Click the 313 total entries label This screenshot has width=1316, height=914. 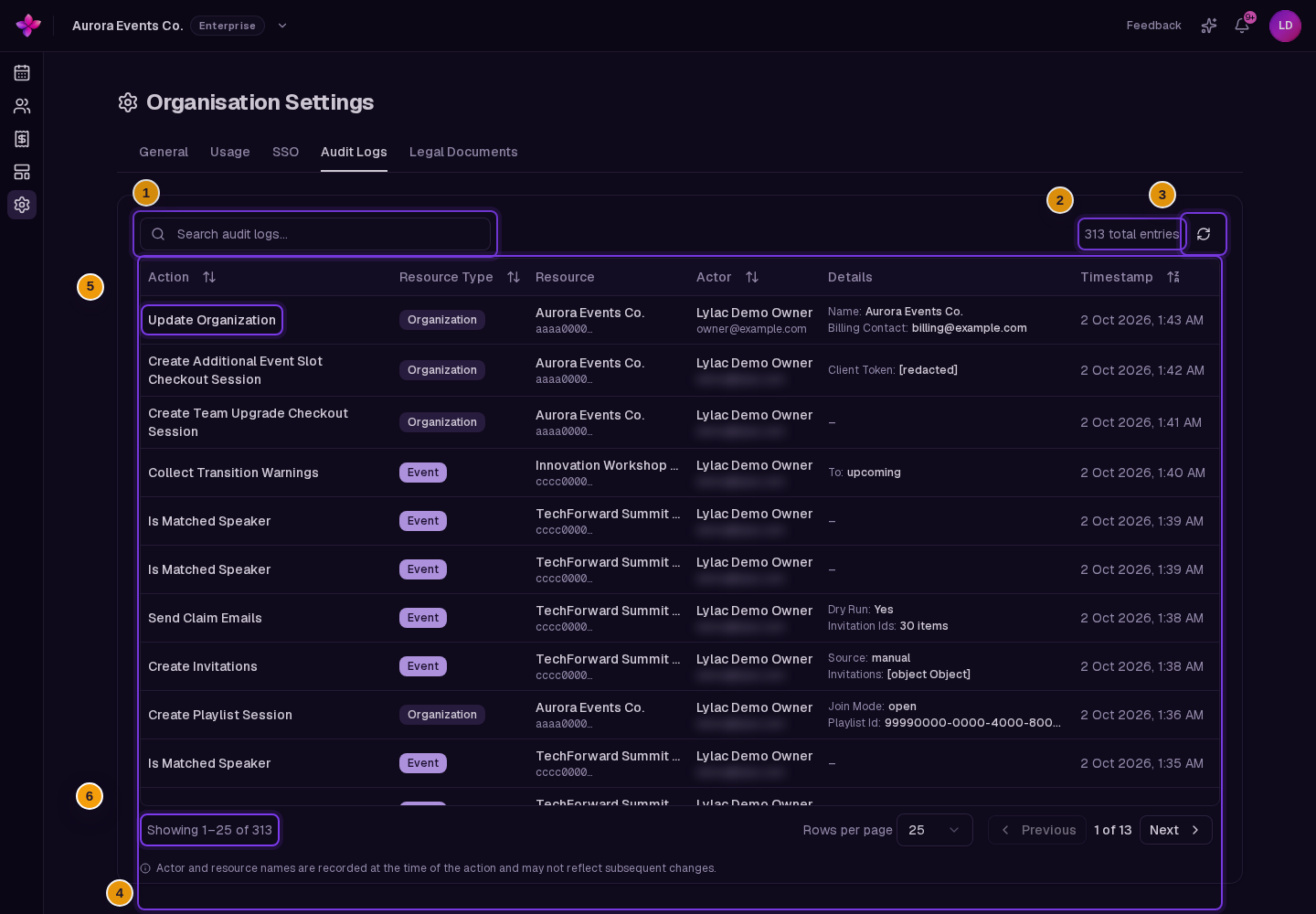[x=1131, y=234]
